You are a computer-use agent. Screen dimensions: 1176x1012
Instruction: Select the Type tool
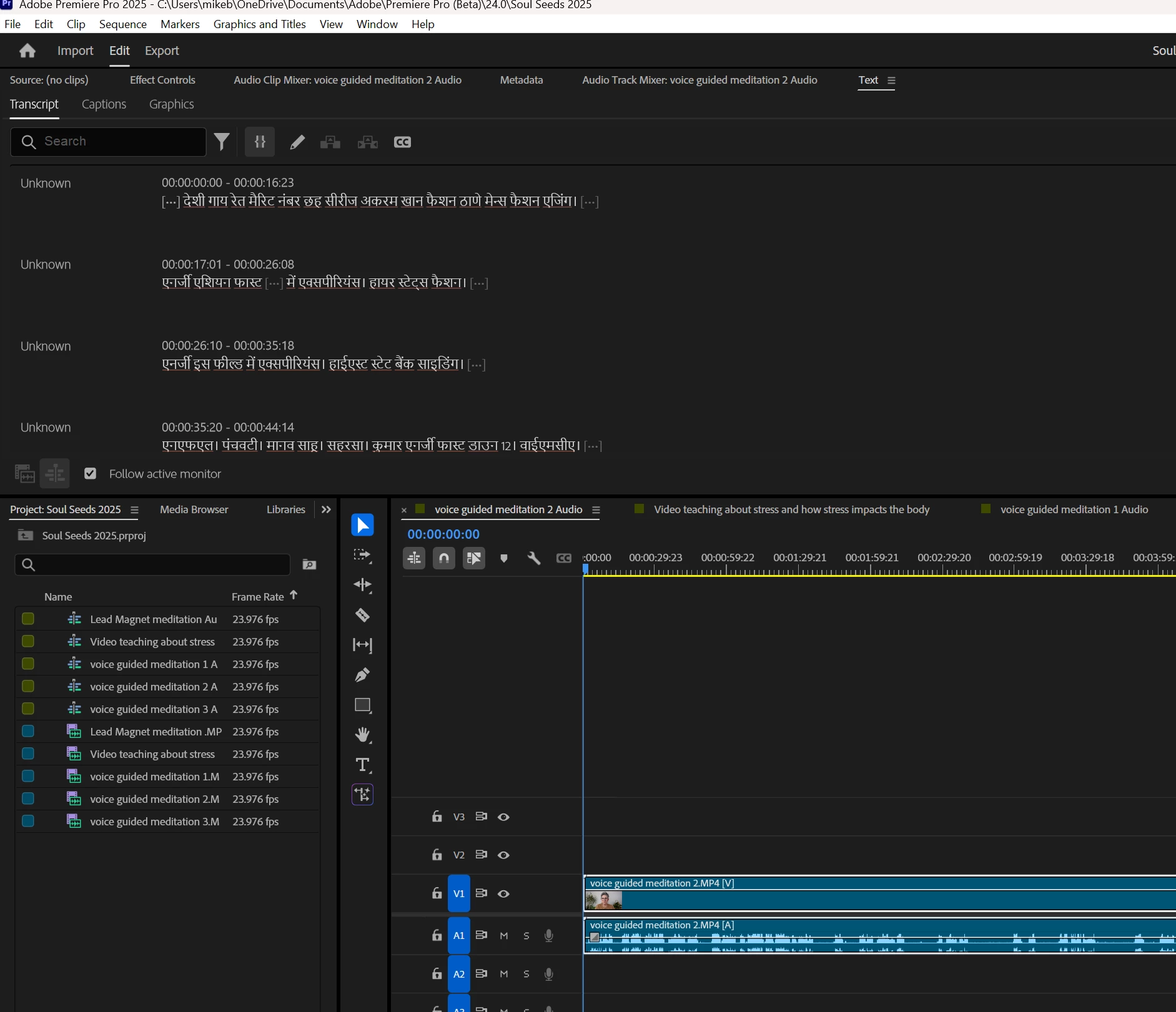(x=362, y=765)
